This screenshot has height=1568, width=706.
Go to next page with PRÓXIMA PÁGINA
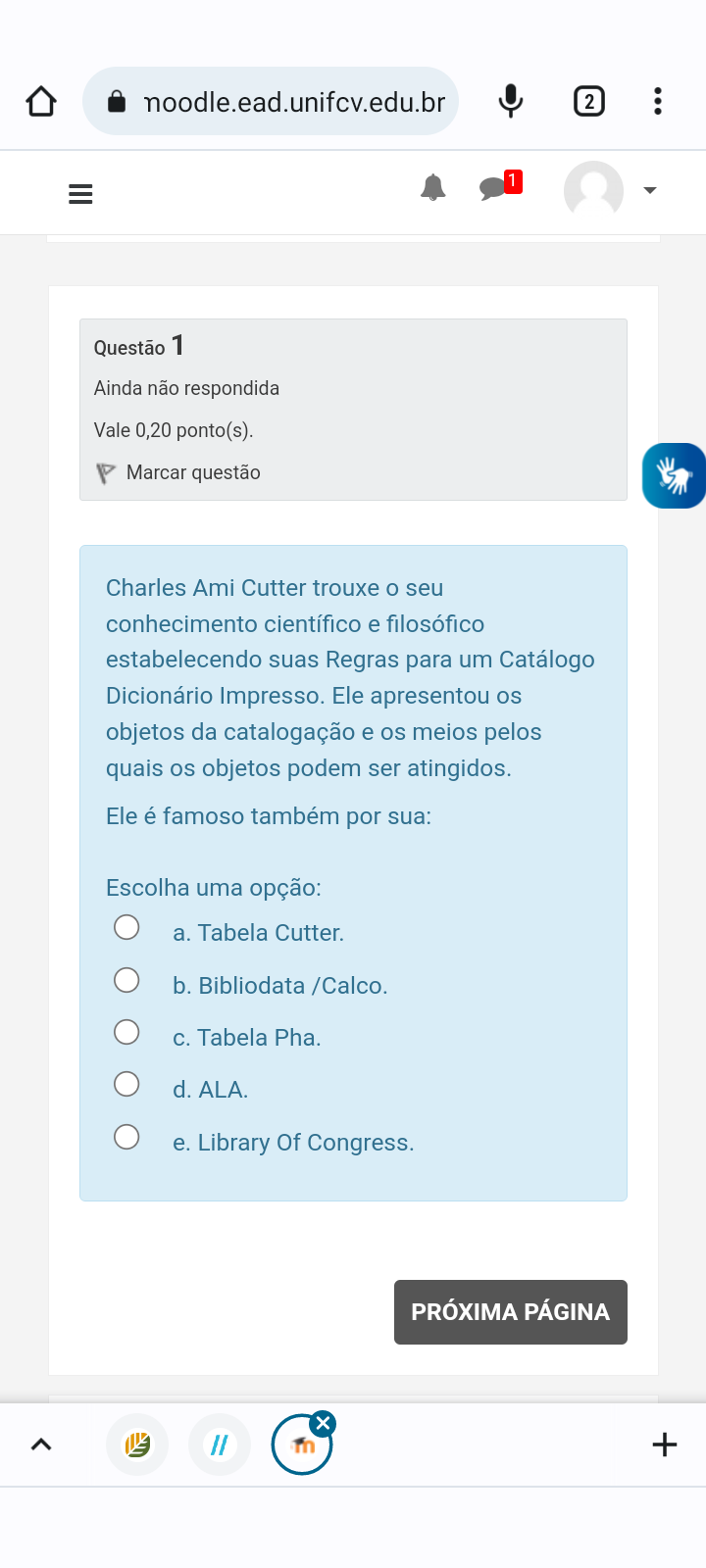(510, 1311)
